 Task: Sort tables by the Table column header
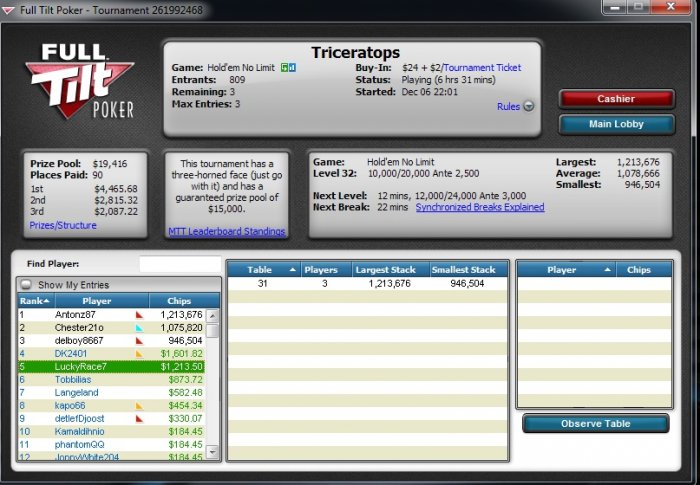pyautogui.click(x=264, y=270)
